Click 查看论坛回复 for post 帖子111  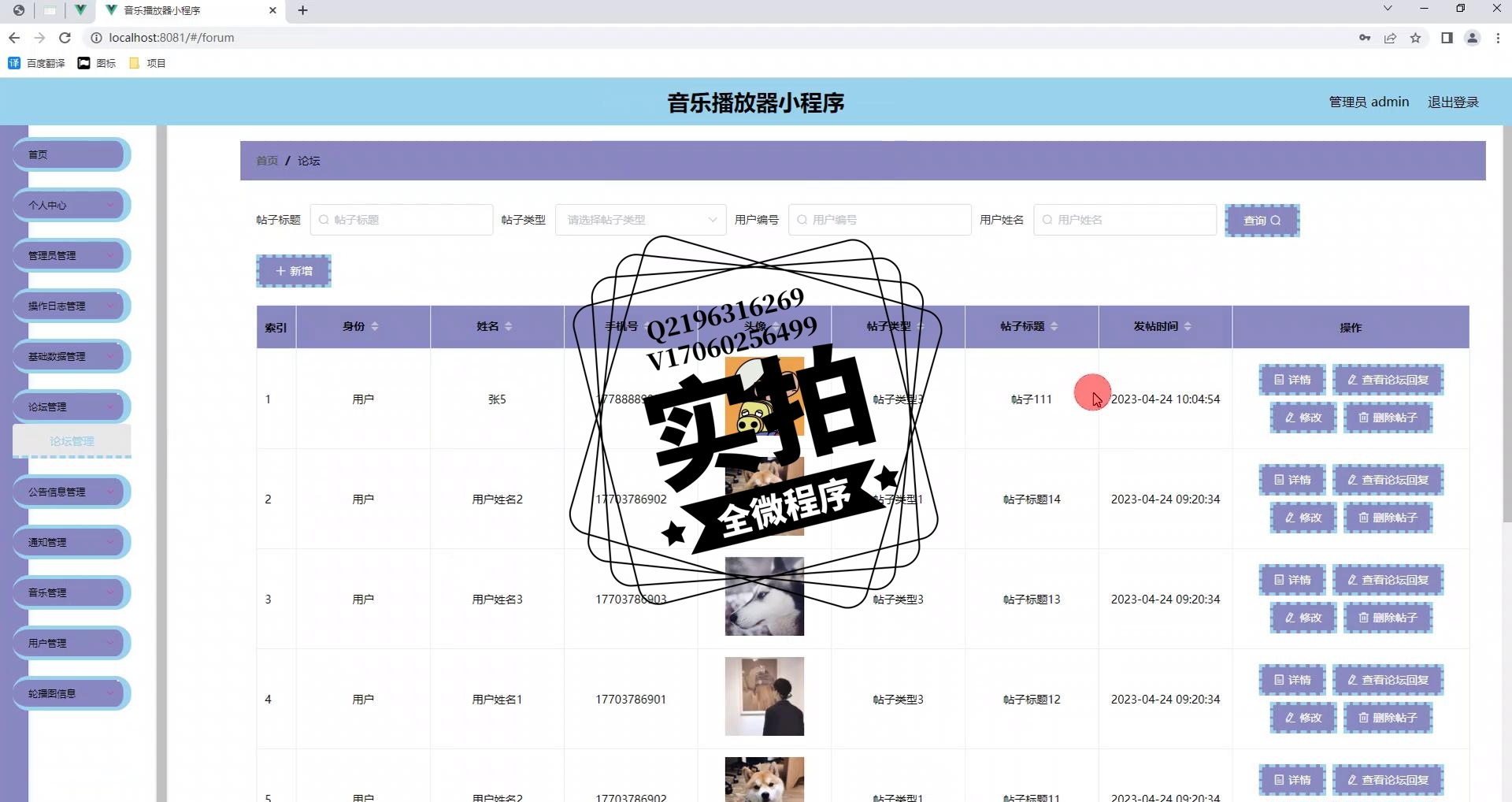coord(1388,380)
